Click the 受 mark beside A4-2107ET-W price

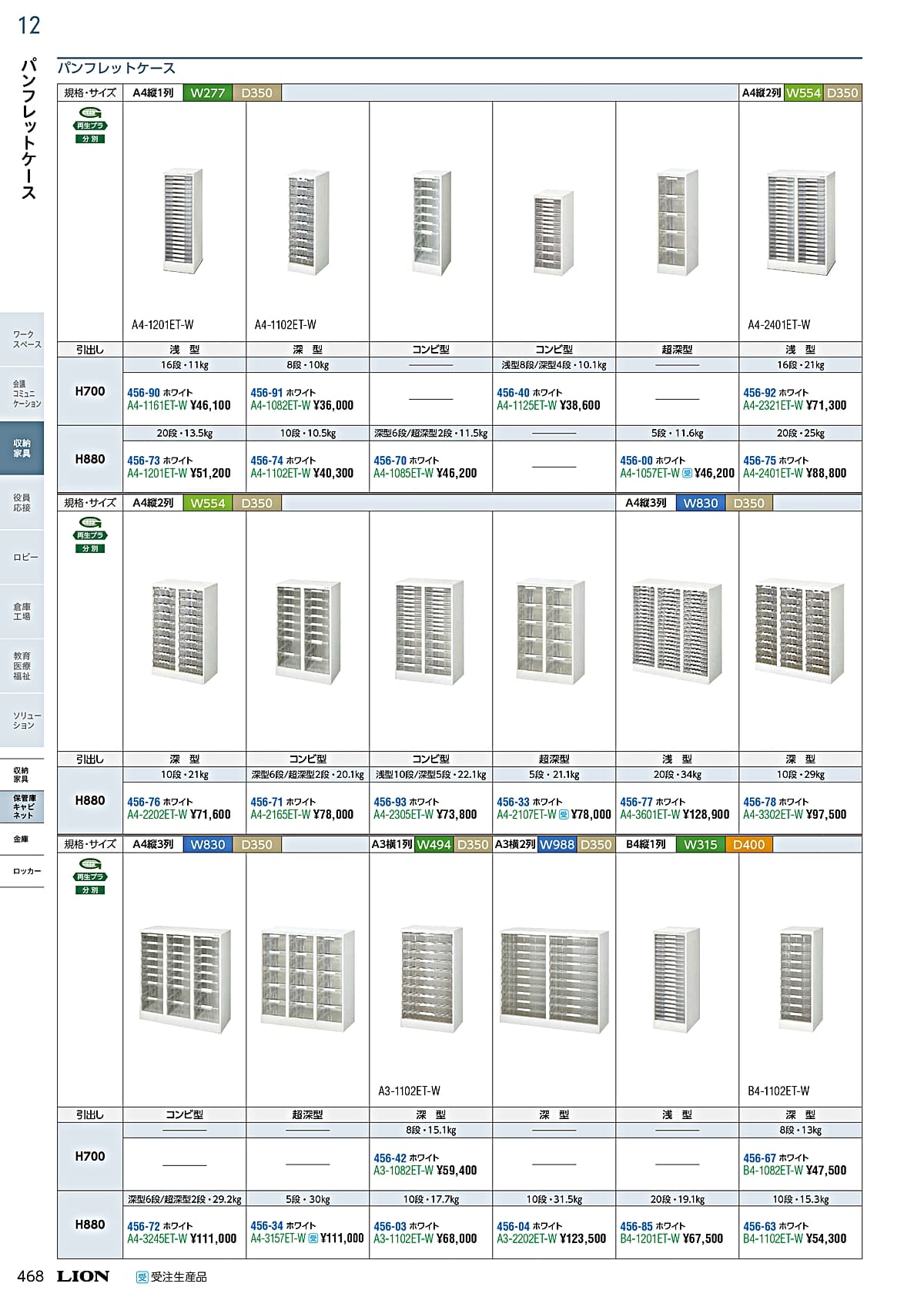point(564,815)
